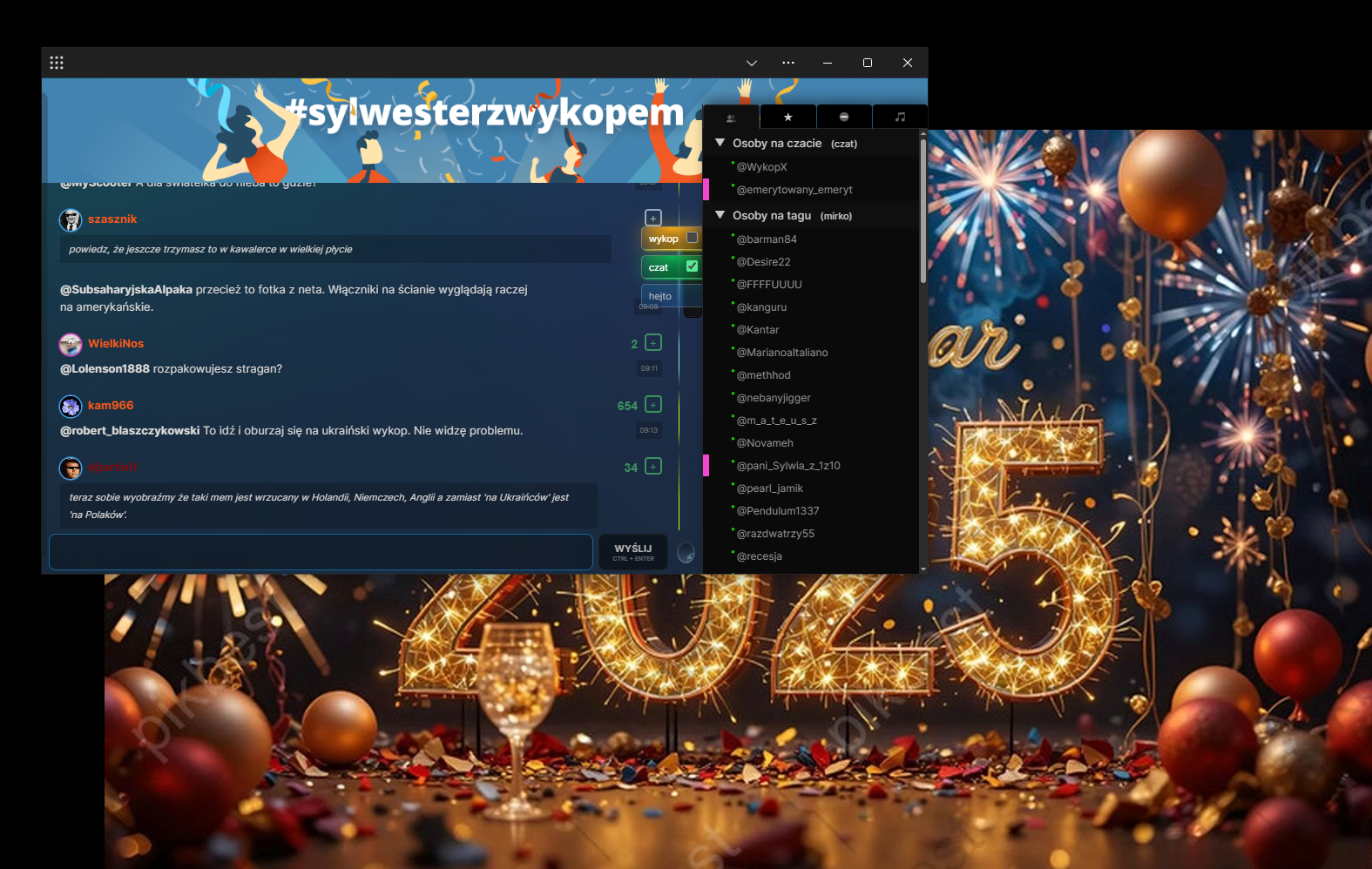Enable the wykop checkbox
Screen dimensions: 1372x869
[x=693, y=238]
